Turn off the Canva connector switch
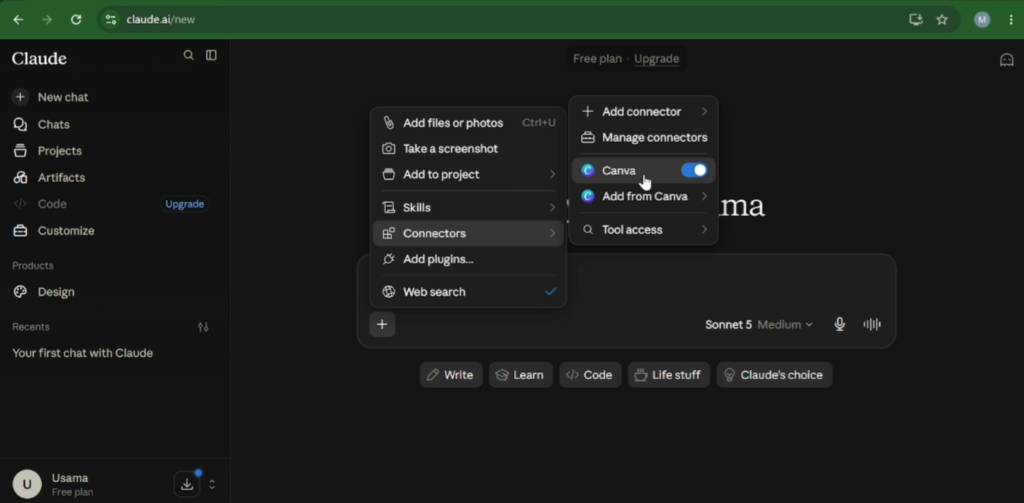The image size is (1024, 503). pos(694,170)
